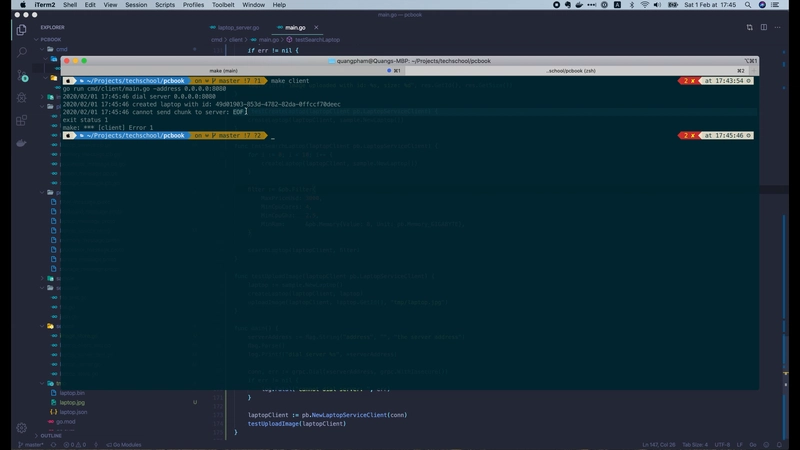Open laptop.json in the Explorer tree
800x450 pixels.
pyautogui.click(x=73, y=412)
